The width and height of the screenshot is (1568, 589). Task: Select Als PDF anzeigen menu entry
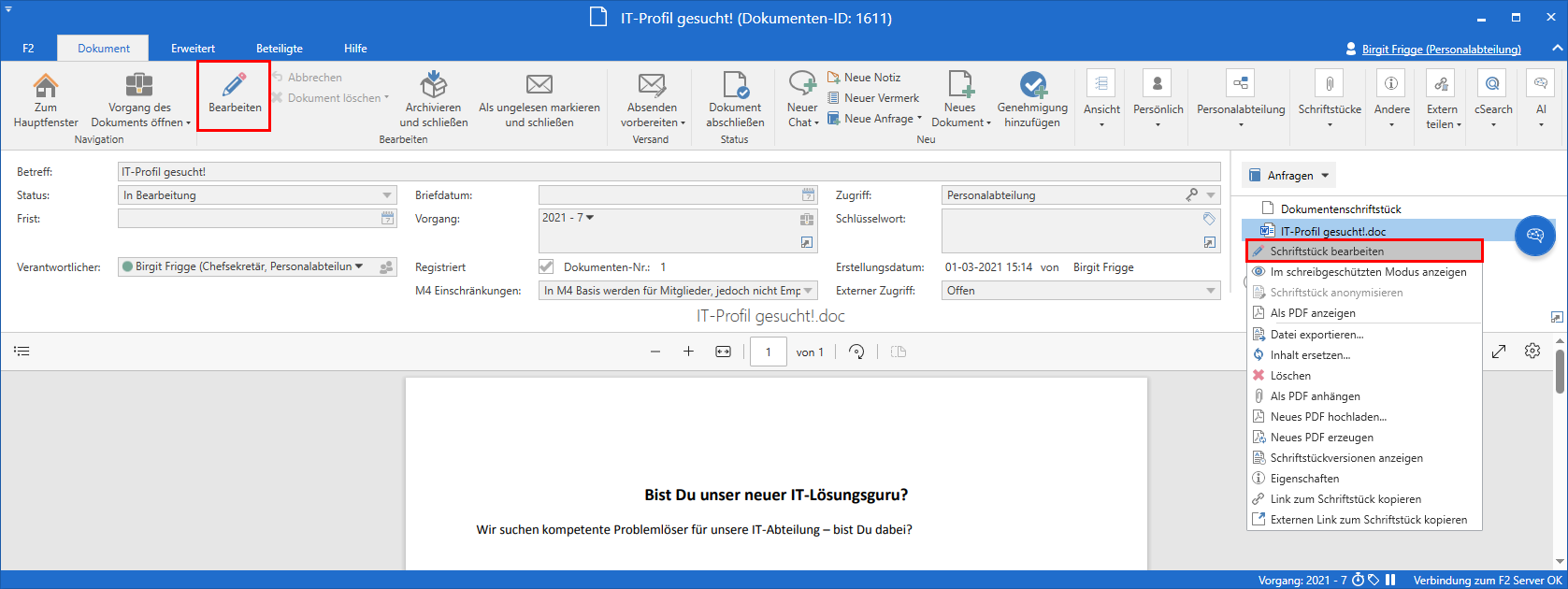(x=1312, y=313)
